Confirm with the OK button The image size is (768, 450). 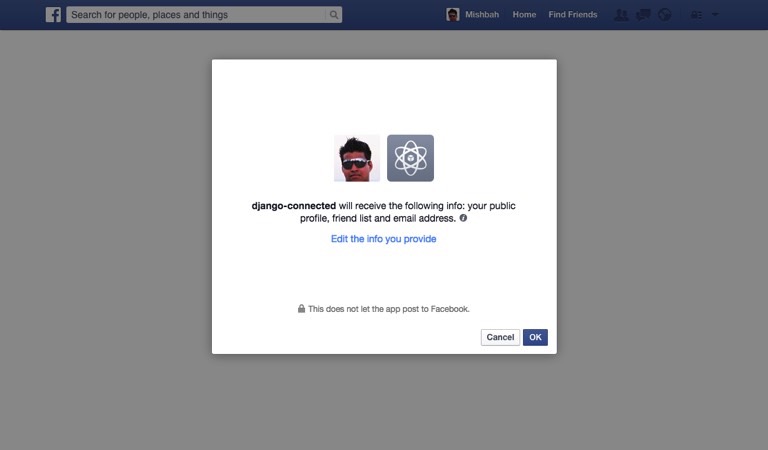(535, 337)
